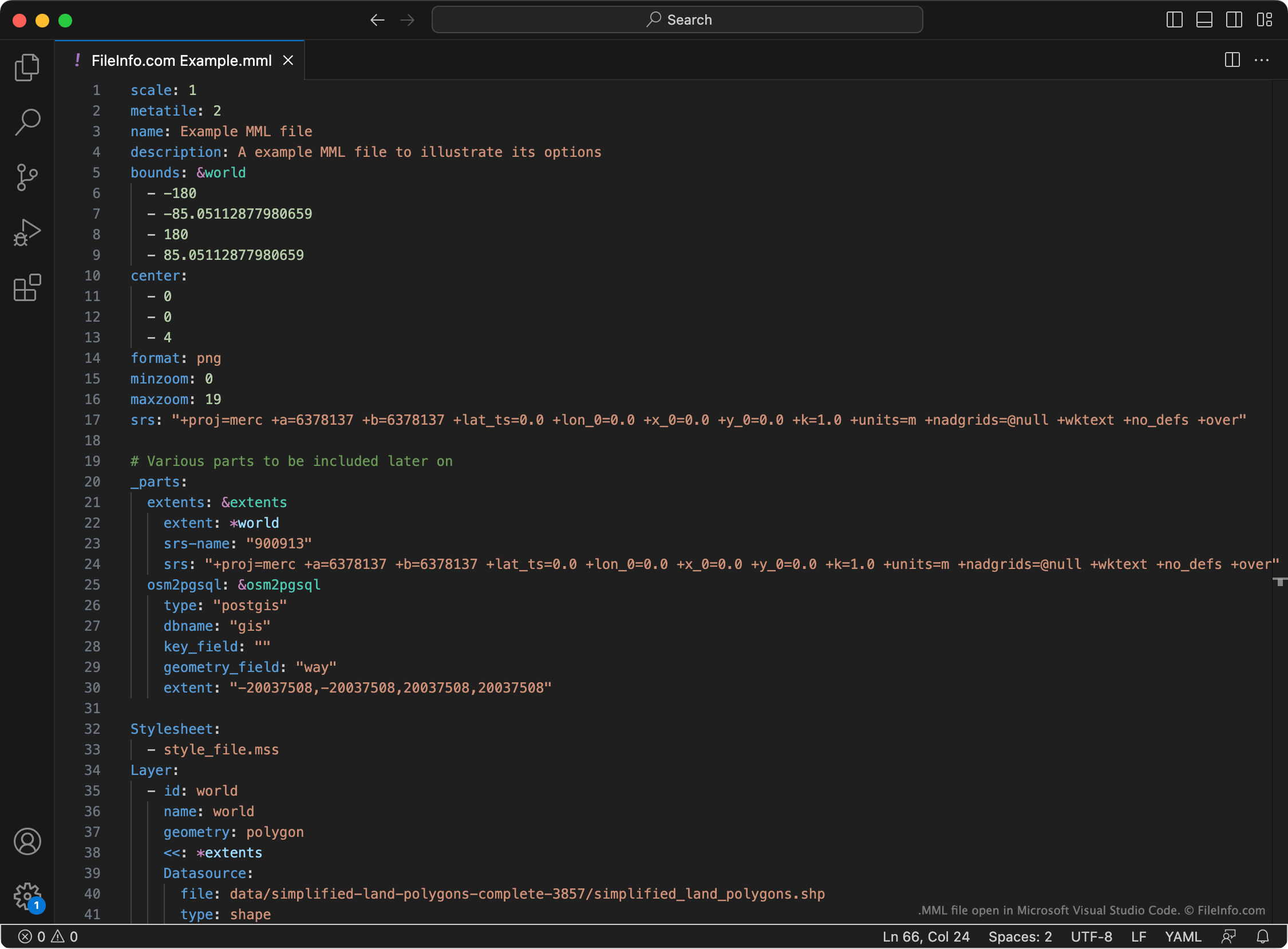Open the Extensions view

pos(27,287)
